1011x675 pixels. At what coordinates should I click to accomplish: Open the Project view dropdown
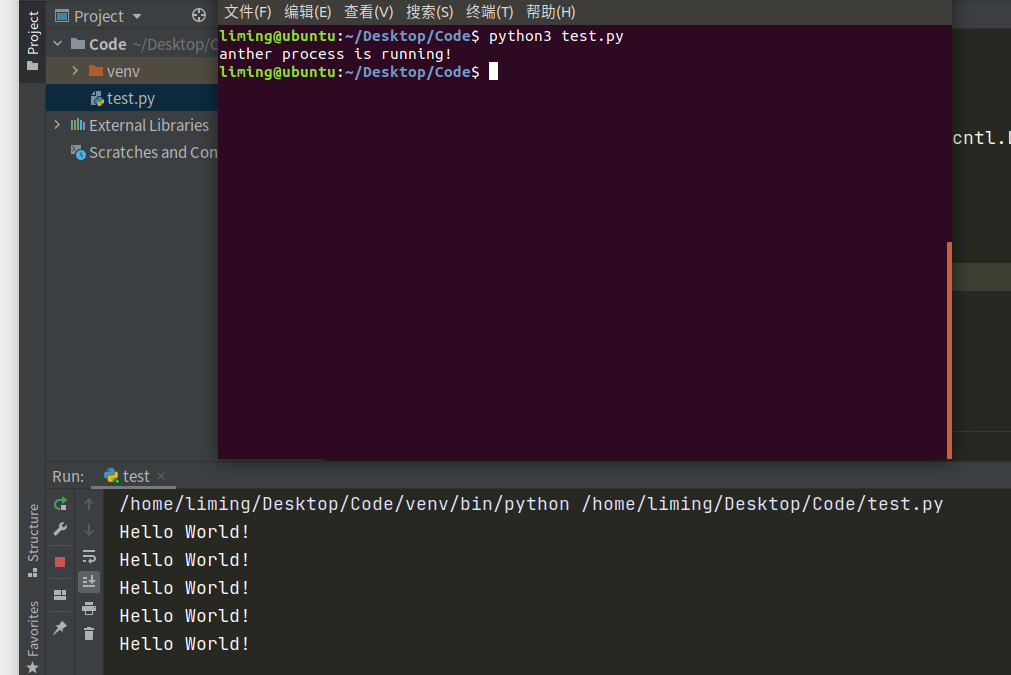[136, 15]
